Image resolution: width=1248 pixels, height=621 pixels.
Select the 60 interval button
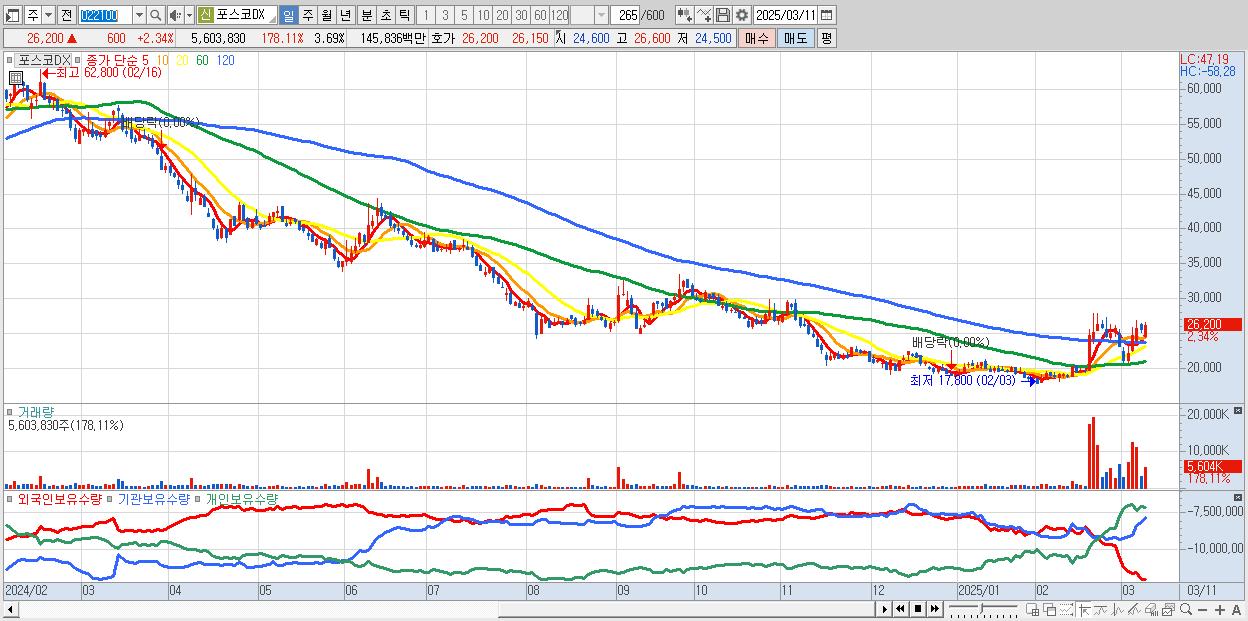540,15
